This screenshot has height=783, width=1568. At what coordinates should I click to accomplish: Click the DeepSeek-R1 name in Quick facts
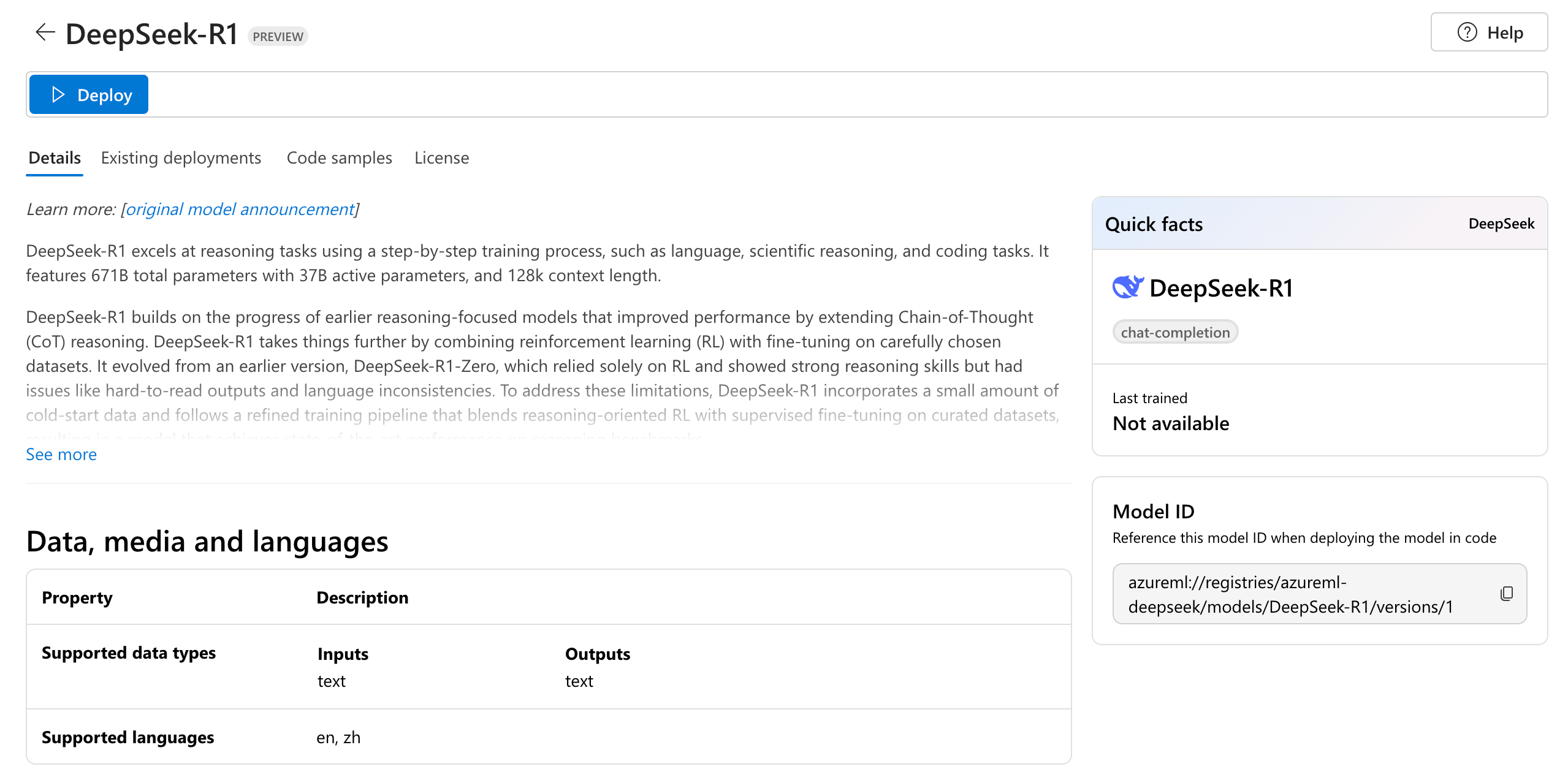coord(1221,288)
